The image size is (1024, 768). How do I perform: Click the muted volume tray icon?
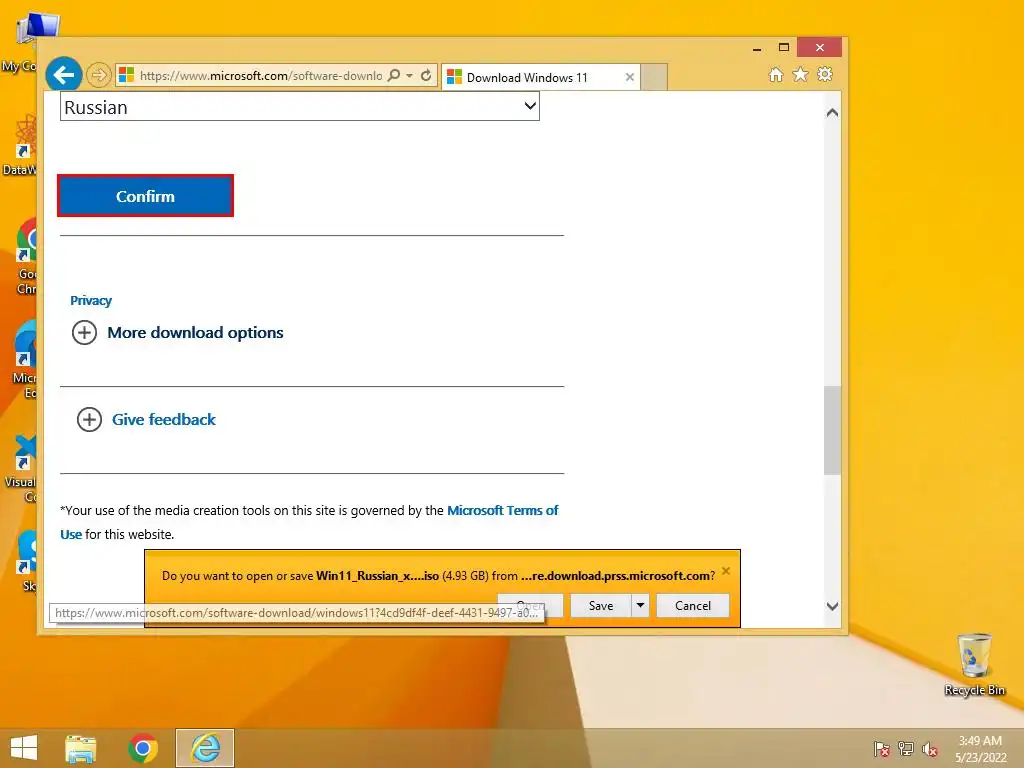930,749
